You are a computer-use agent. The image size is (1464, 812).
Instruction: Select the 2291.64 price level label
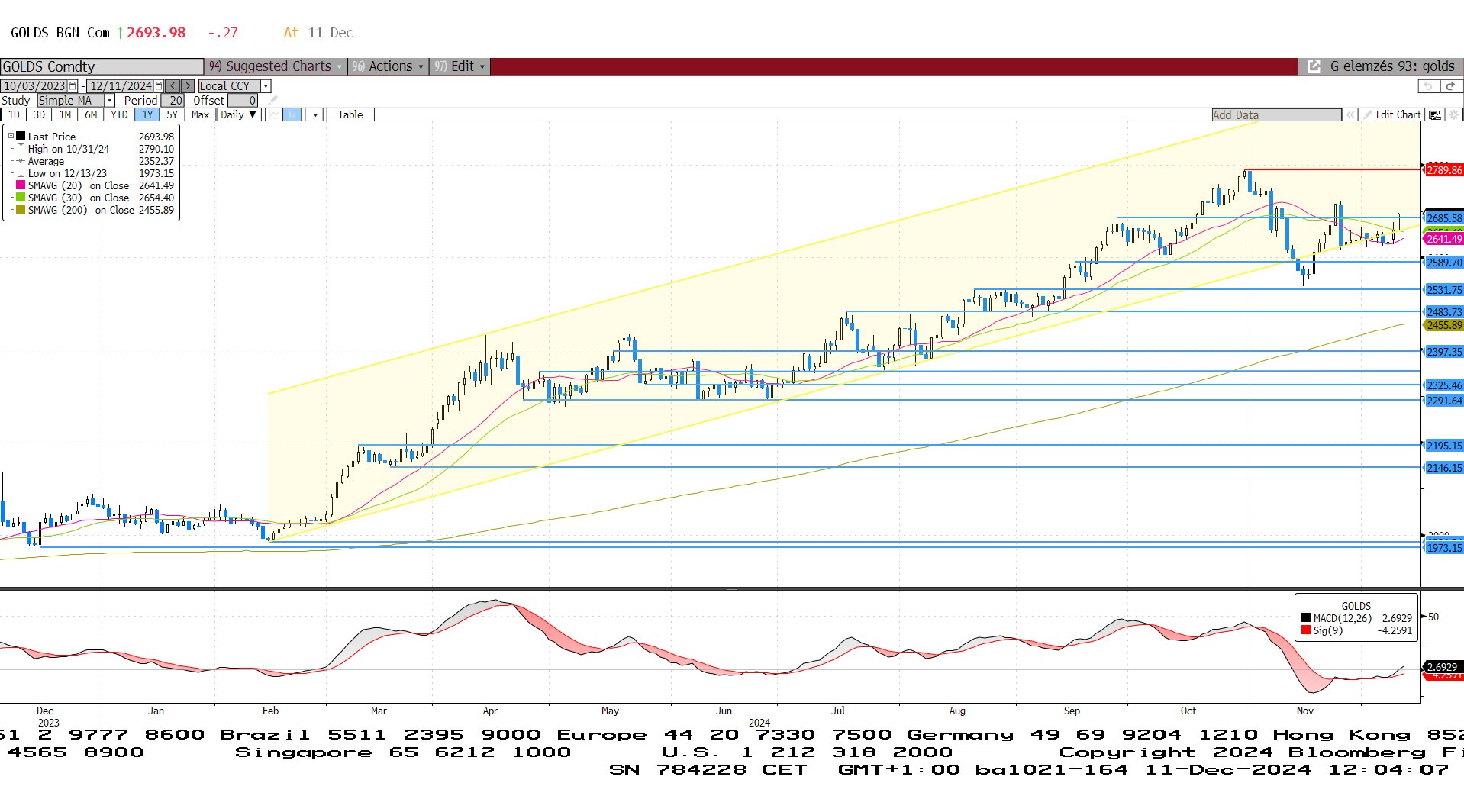tap(1443, 401)
